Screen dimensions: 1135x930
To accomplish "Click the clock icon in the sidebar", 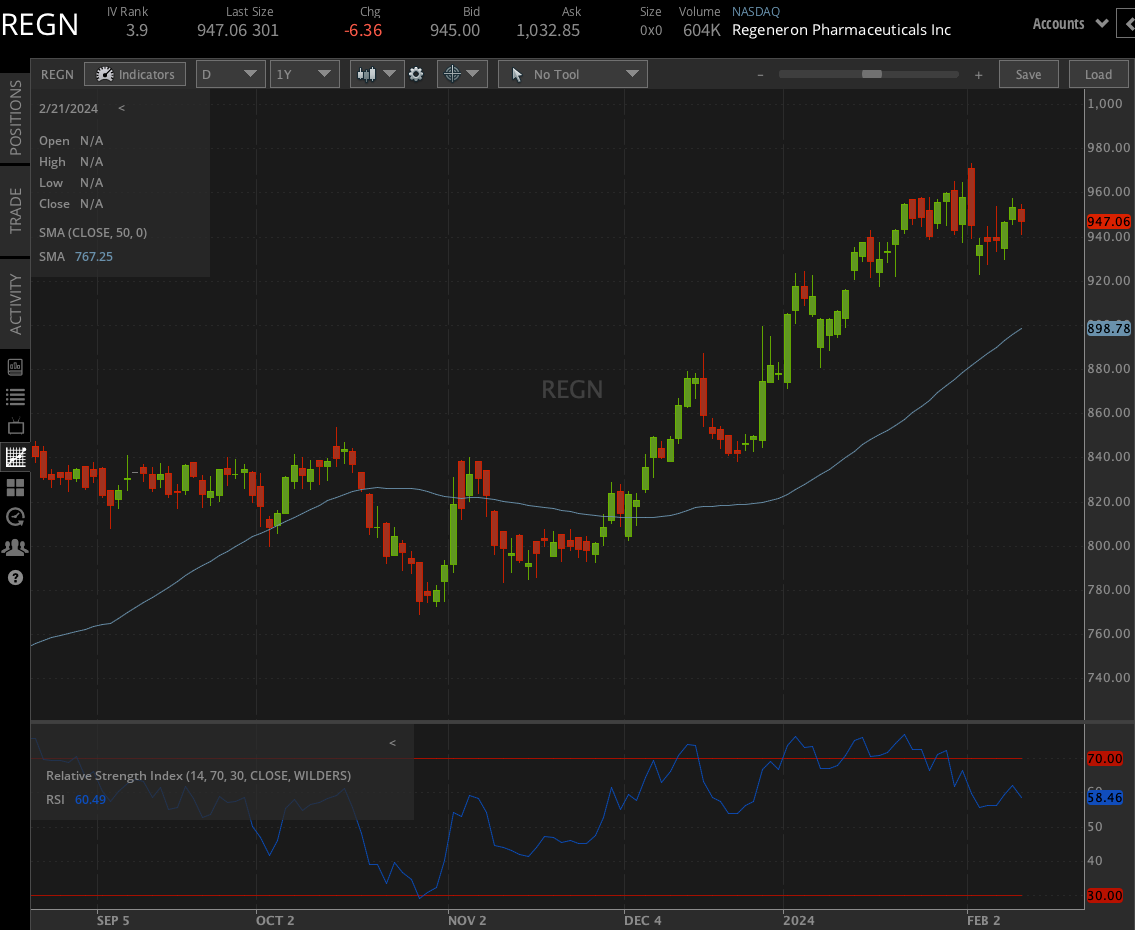I will [14, 517].
